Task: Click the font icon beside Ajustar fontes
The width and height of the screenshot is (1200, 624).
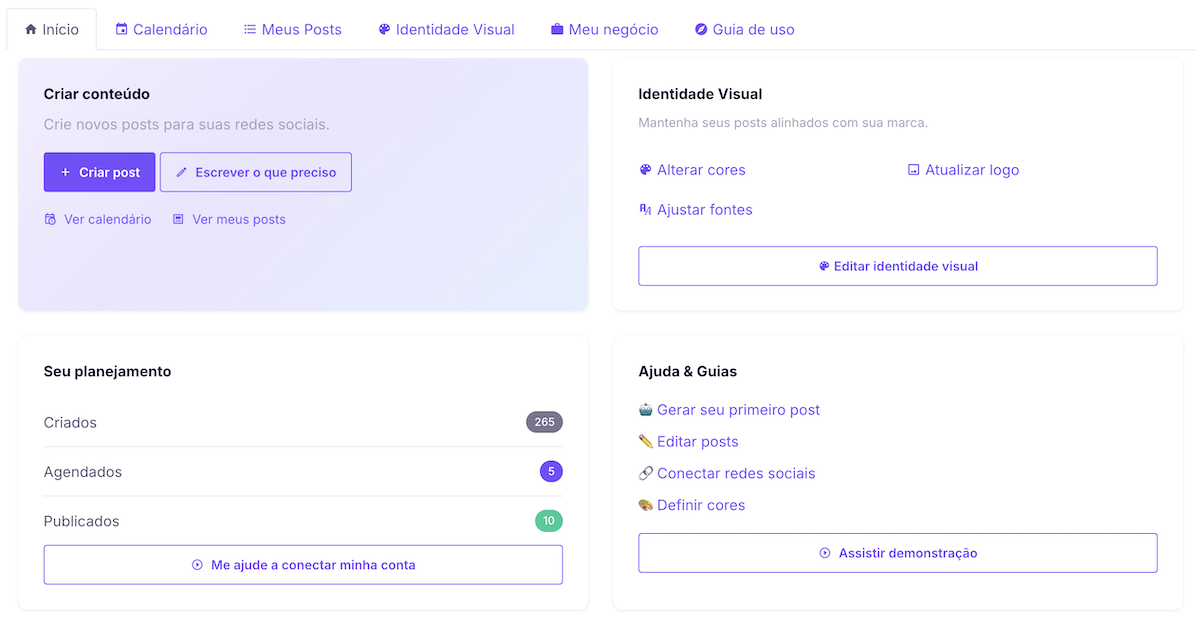Action: pyautogui.click(x=645, y=210)
